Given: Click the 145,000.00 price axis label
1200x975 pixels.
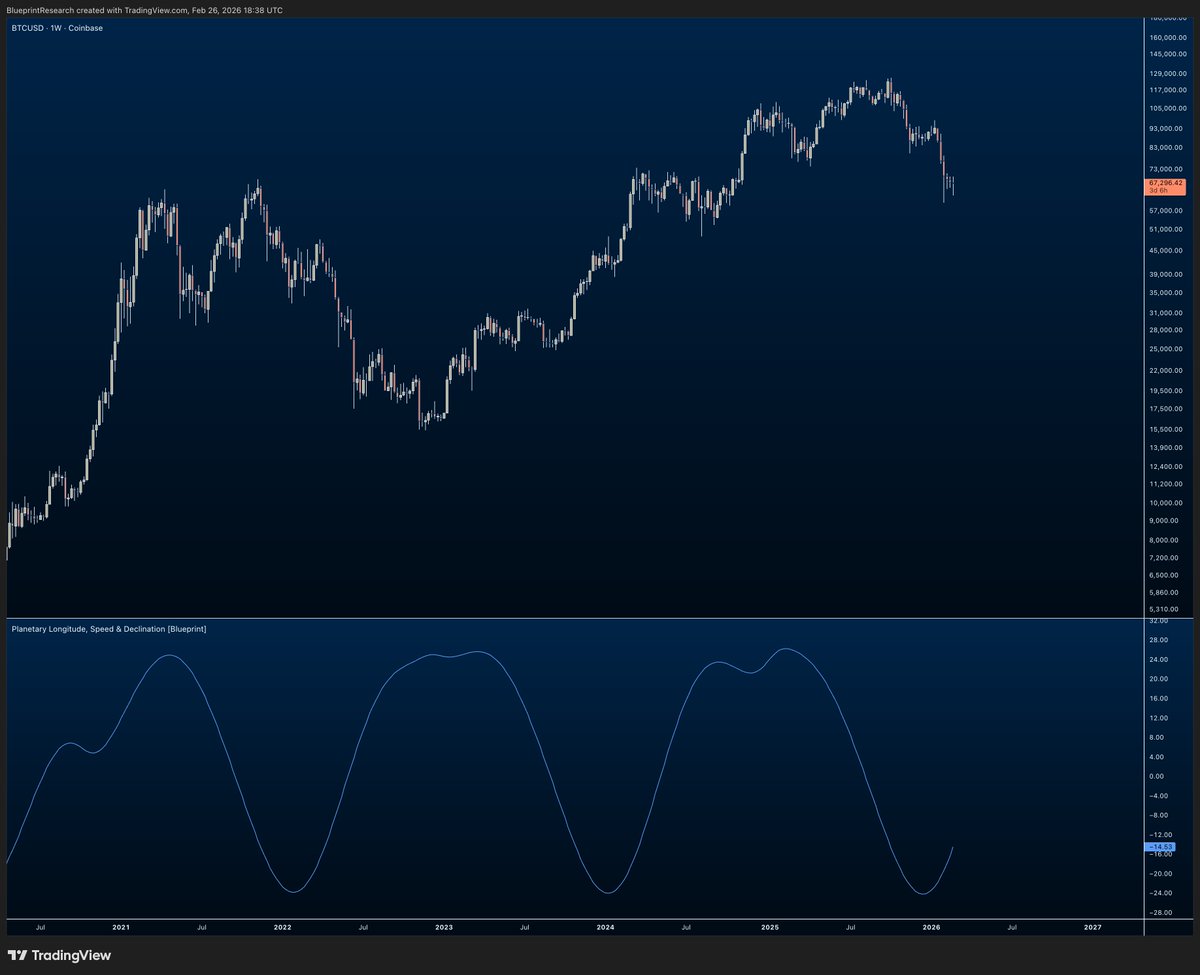Looking at the screenshot, I should [1170, 53].
